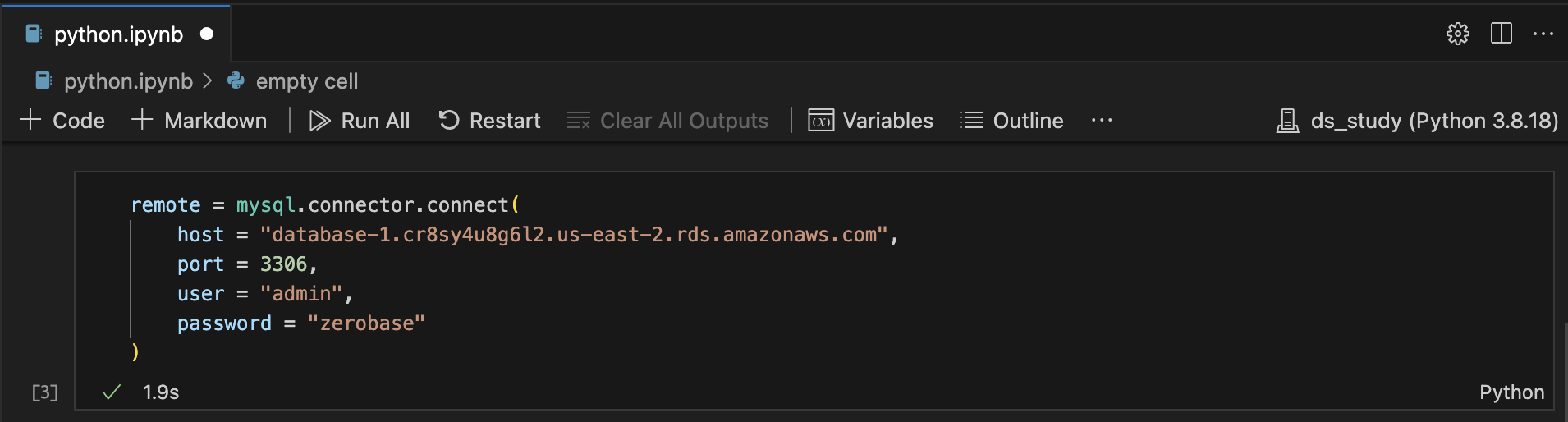
Task: Click the execution count [3] label
Action: tap(45, 392)
